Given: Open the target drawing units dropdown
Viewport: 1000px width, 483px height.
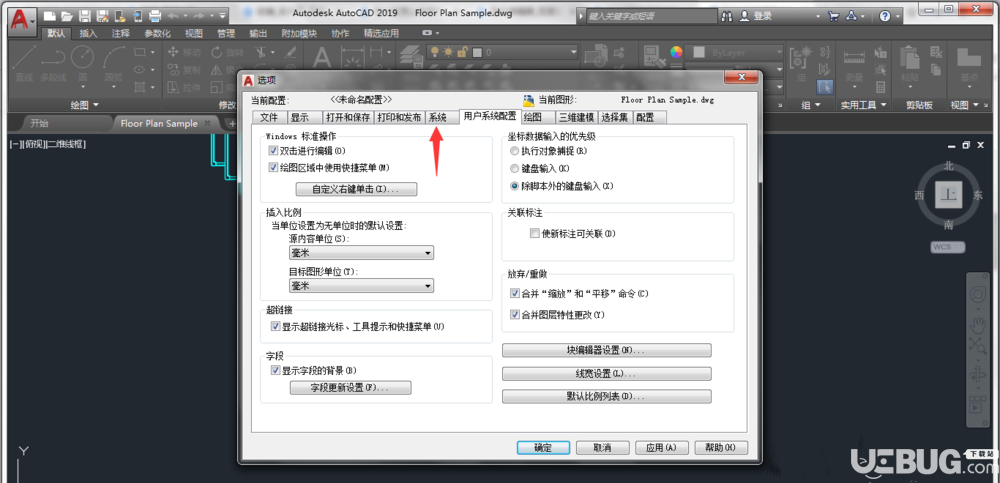Looking at the screenshot, I should tap(362, 286).
